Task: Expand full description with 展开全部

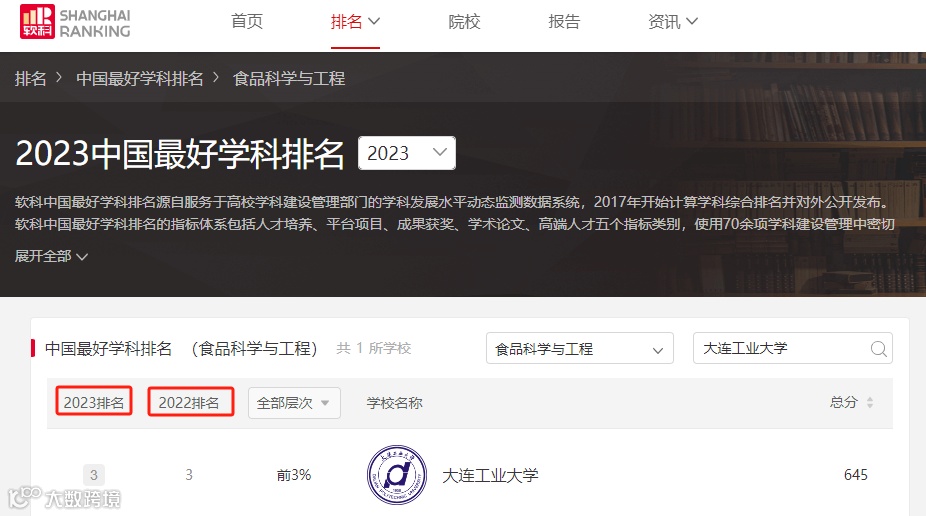Action: pos(51,256)
